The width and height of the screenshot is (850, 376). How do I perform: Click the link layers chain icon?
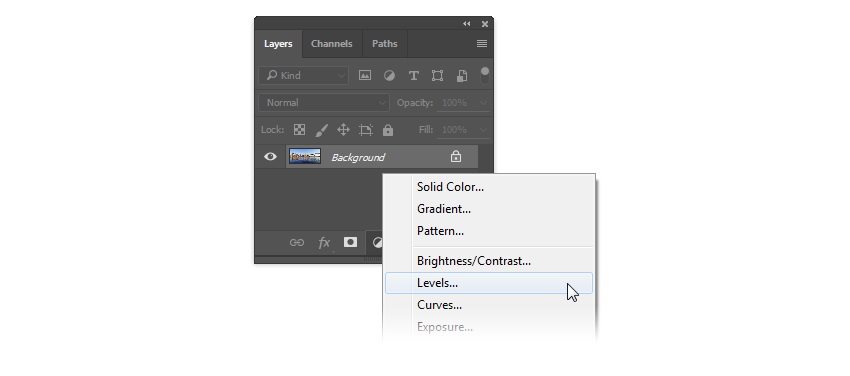297,243
